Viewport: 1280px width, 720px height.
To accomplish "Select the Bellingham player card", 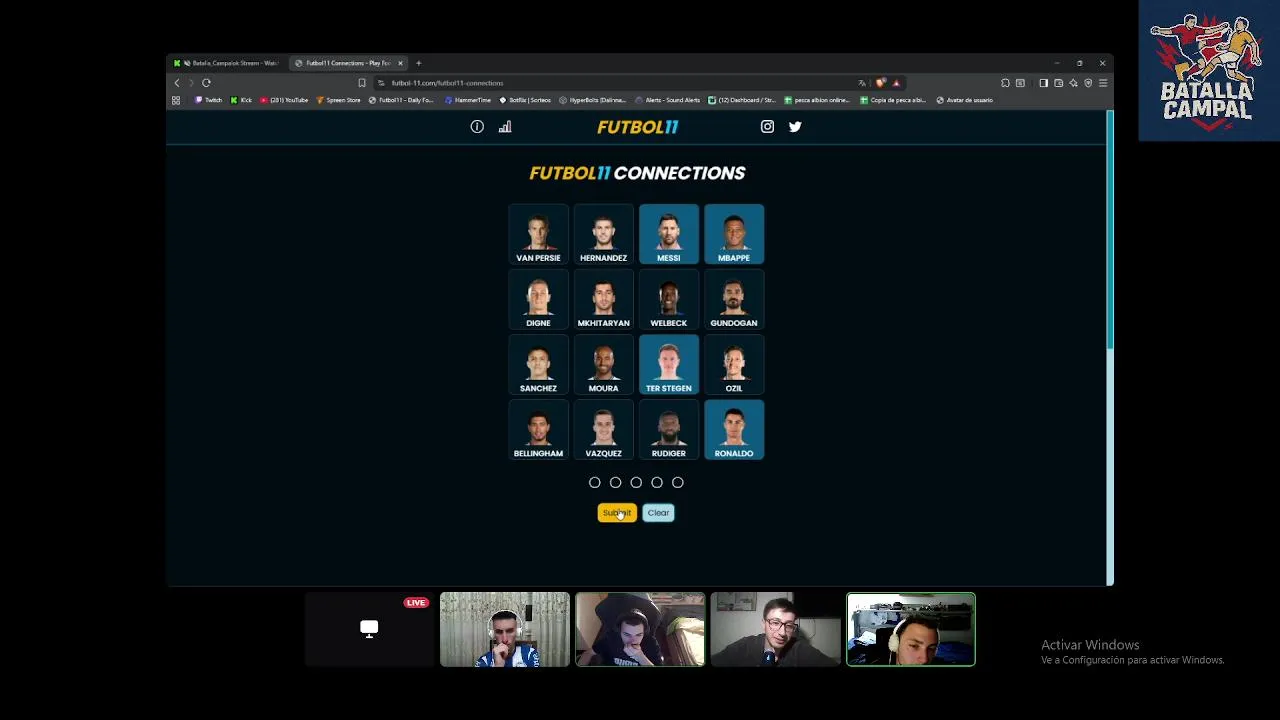I will coord(538,429).
